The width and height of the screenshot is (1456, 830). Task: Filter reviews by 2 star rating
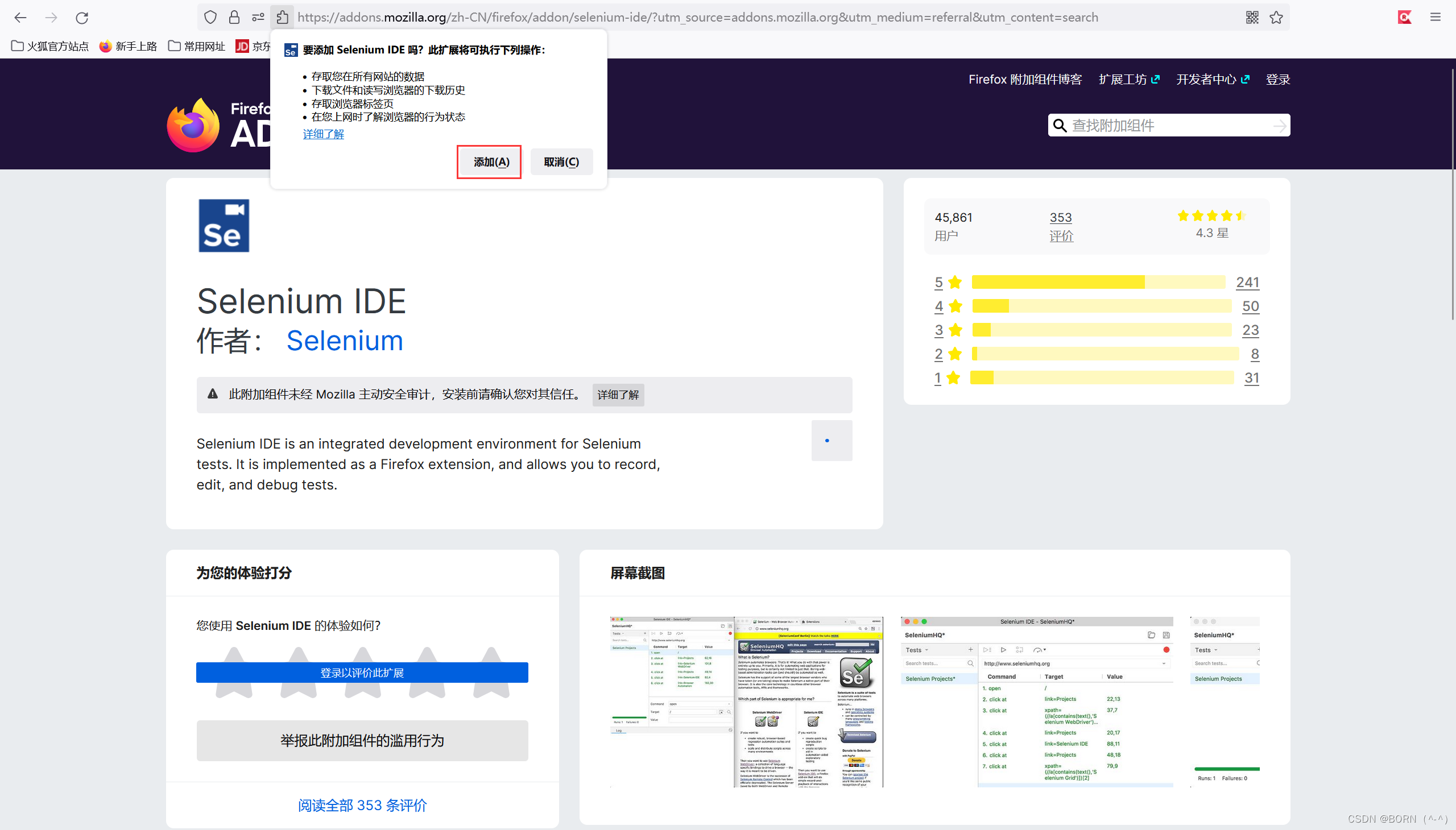tap(948, 355)
